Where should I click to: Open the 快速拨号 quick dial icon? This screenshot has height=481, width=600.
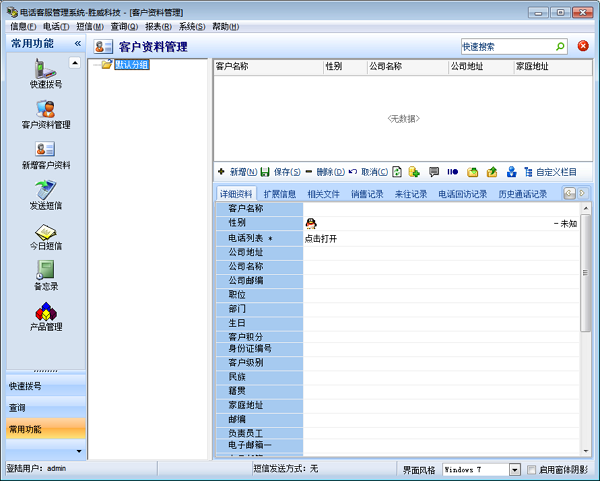pyautogui.click(x=46, y=73)
